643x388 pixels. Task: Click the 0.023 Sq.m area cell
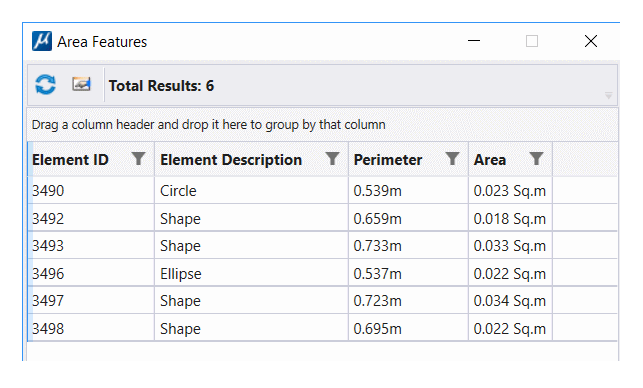(511, 190)
